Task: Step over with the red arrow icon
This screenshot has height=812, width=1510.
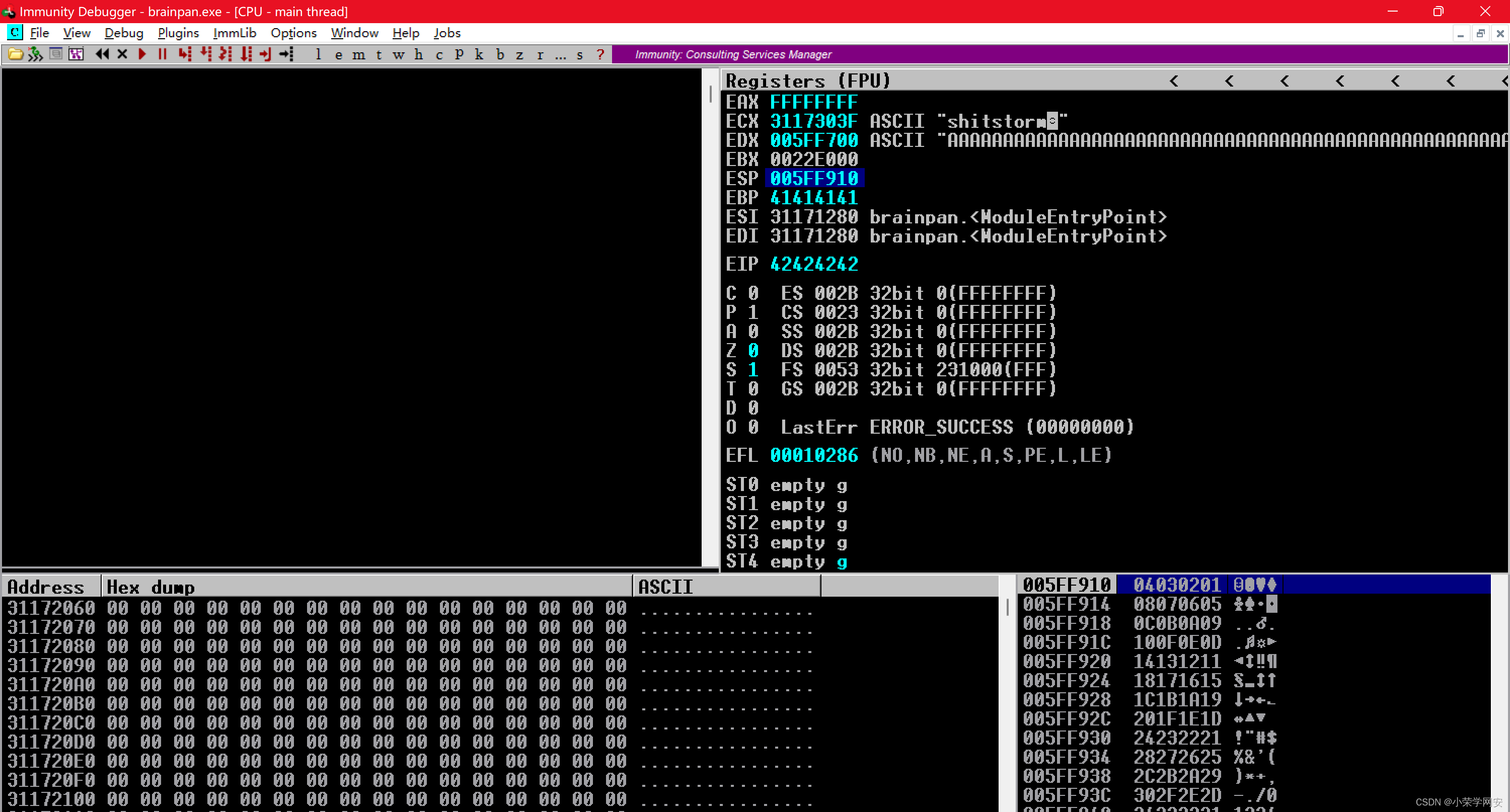Action: (x=206, y=54)
